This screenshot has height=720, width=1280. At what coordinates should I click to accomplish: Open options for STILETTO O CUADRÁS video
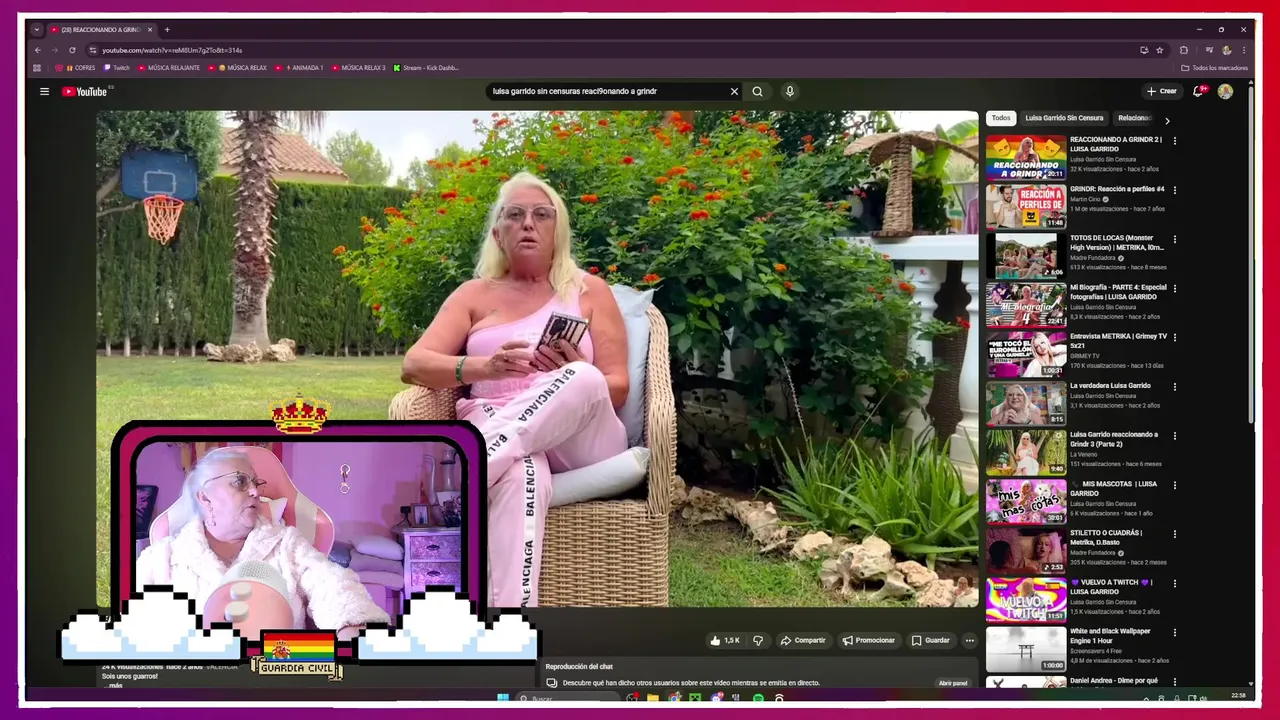click(1175, 534)
